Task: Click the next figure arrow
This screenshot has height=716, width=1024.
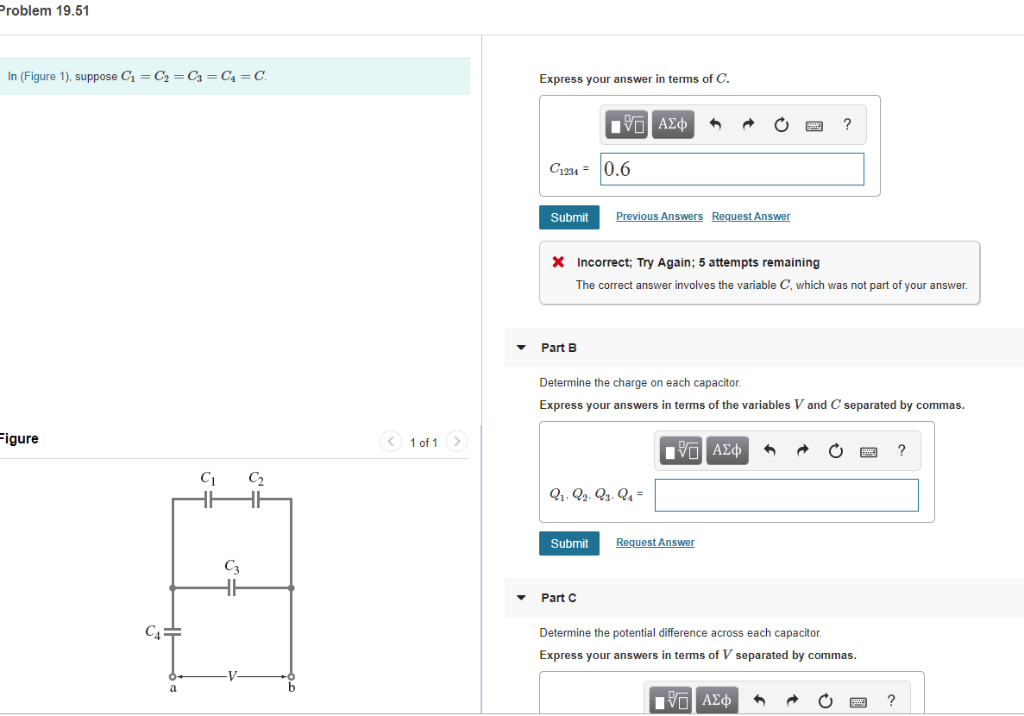Action: pyautogui.click(x=457, y=442)
